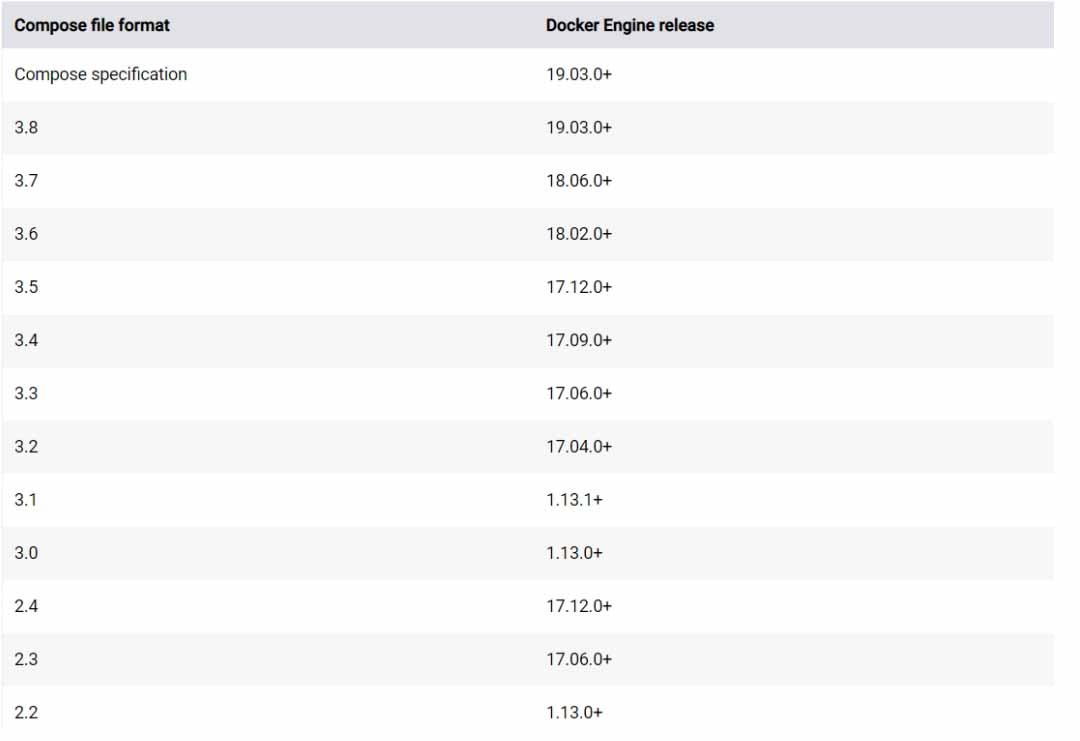
Task: Select the 3.5 file format cell
Action: [27, 287]
